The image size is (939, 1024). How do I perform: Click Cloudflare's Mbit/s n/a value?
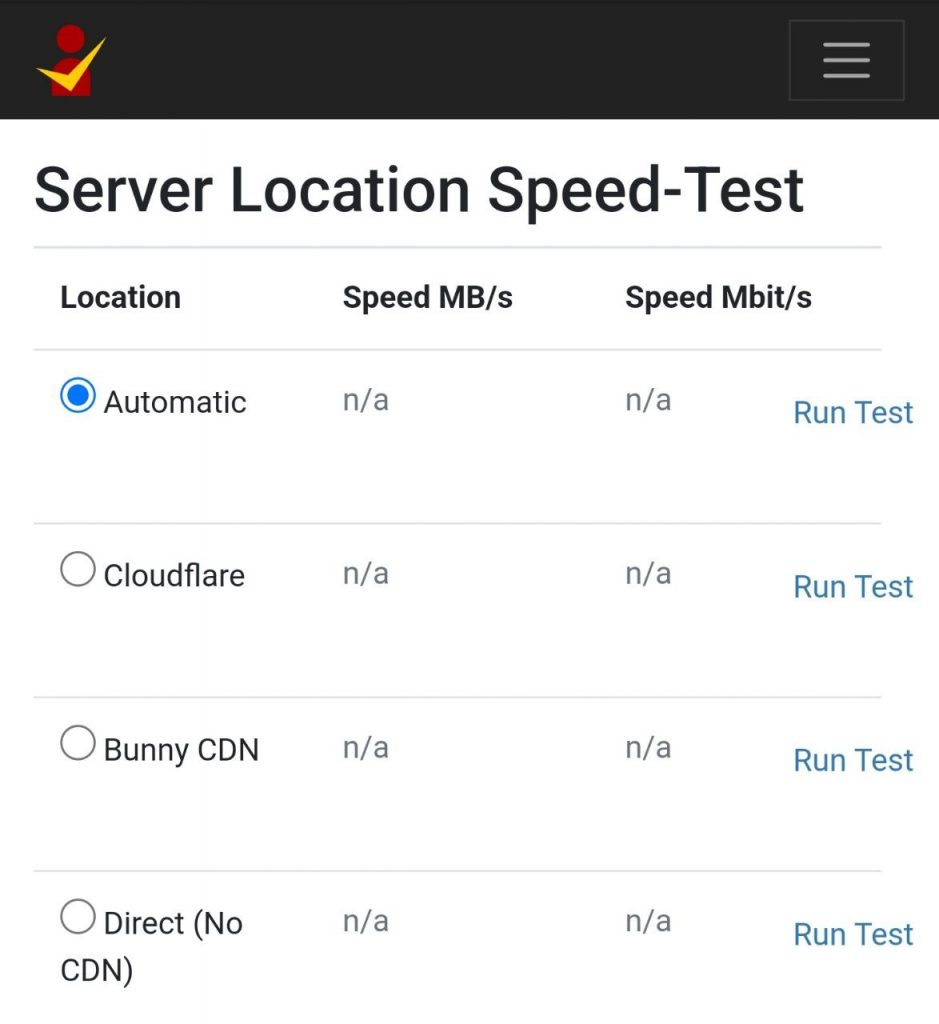648,573
